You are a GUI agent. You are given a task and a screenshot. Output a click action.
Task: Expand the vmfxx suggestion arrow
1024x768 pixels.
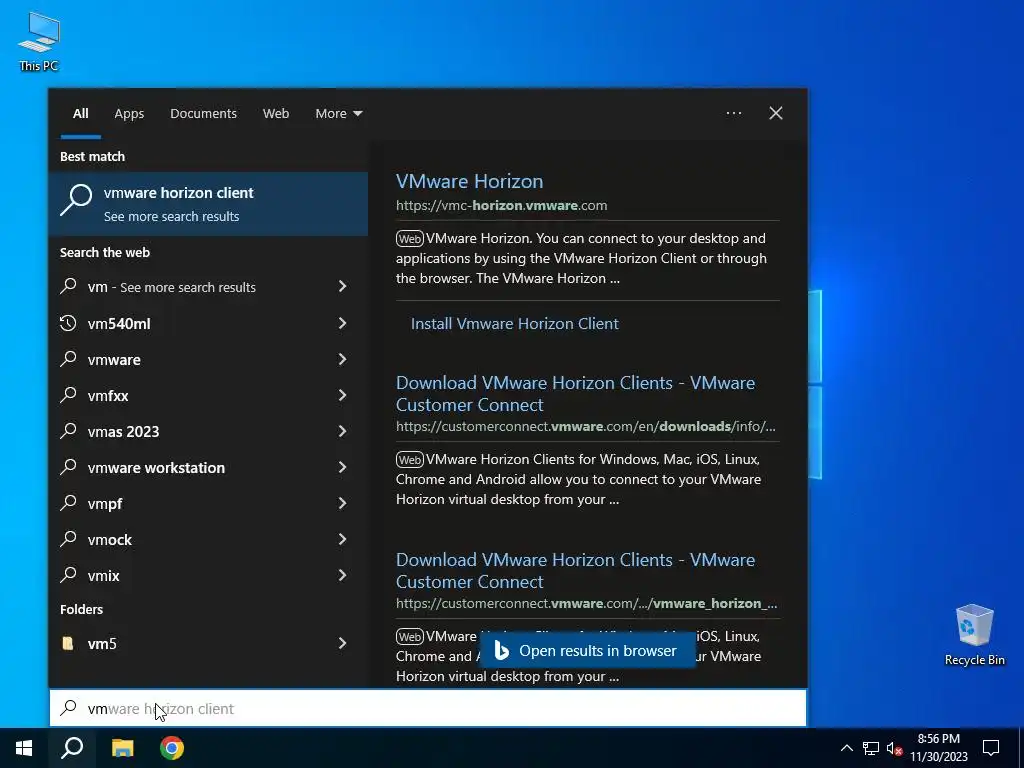pyautogui.click(x=342, y=395)
